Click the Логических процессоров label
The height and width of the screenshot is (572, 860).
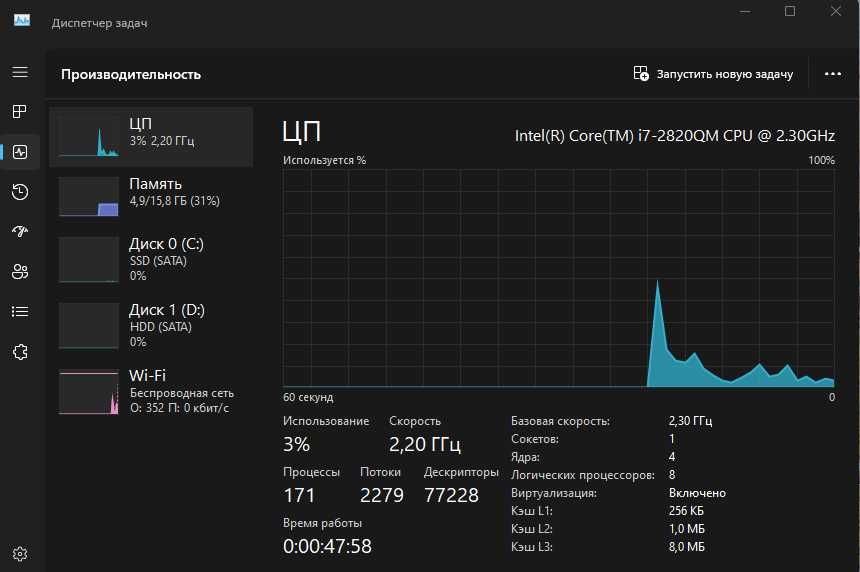coord(582,475)
